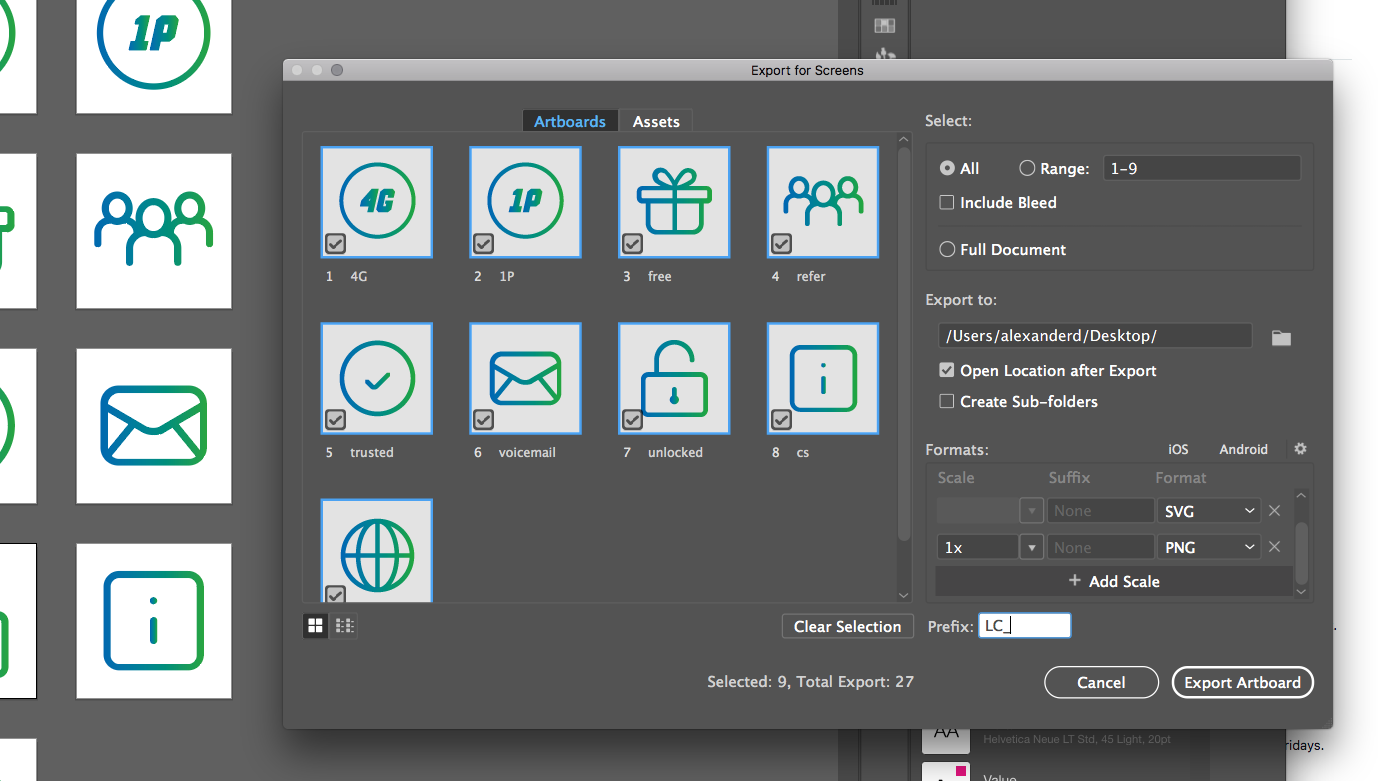Switch artboard display to grid view
This screenshot has width=1378, height=781.
[x=315, y=625]
